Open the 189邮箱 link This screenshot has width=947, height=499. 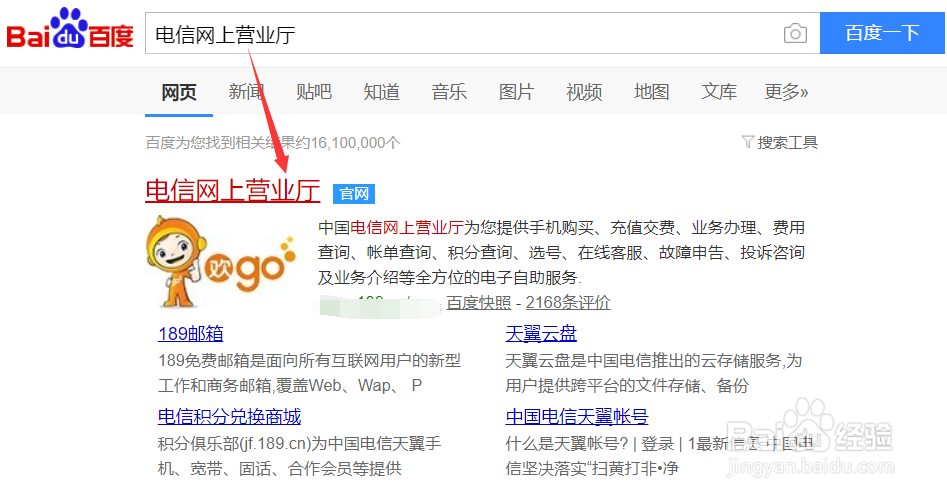tap(190, 333)
